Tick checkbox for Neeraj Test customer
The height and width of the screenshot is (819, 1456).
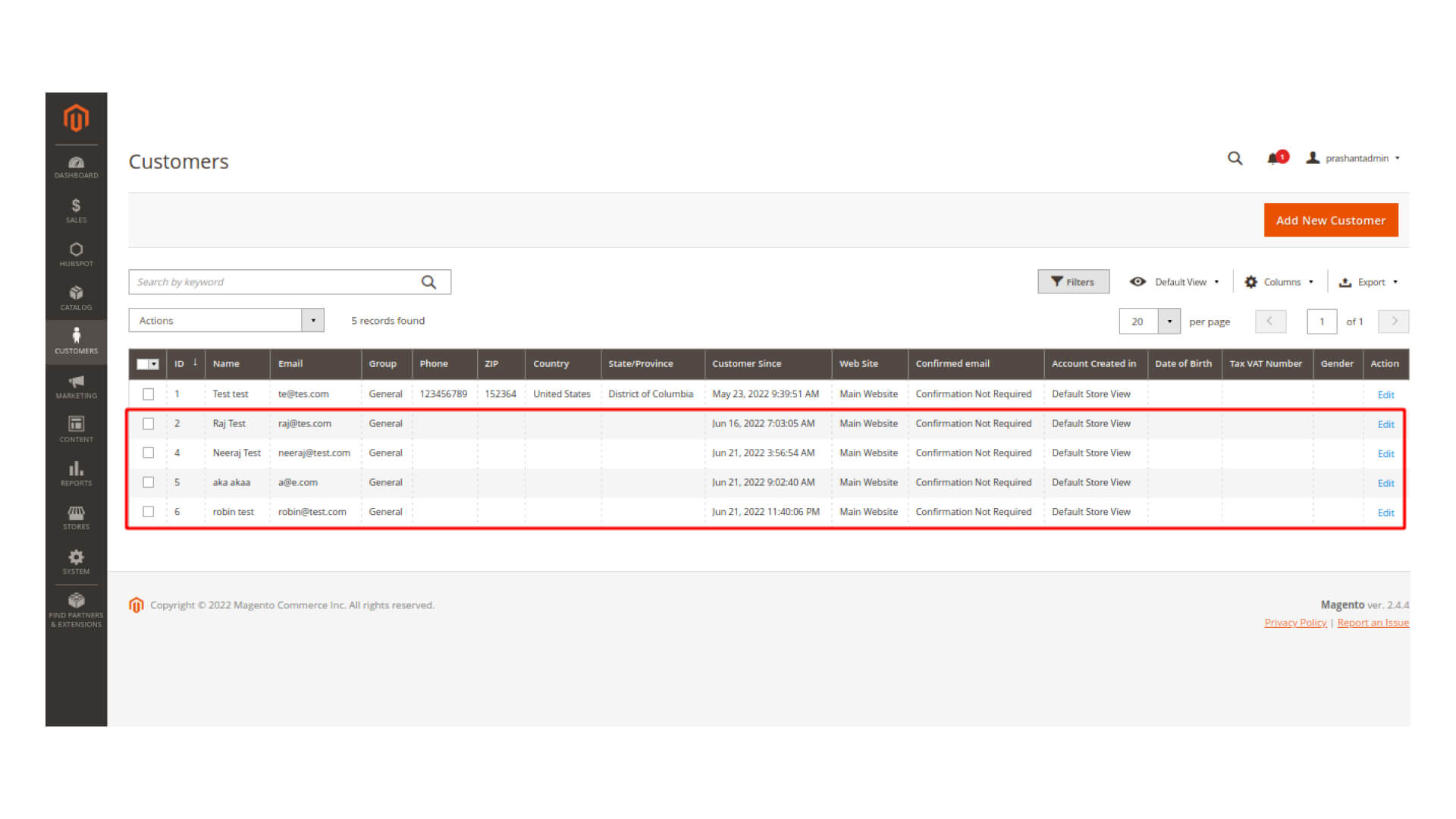click(149, 453)
